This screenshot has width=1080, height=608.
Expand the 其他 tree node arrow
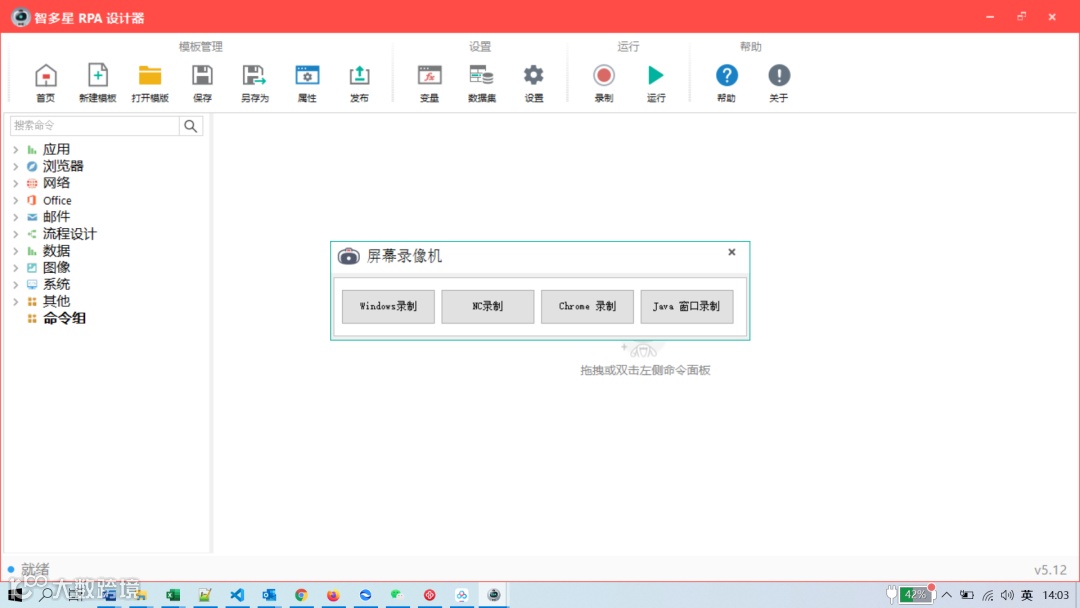pos(15,302)
